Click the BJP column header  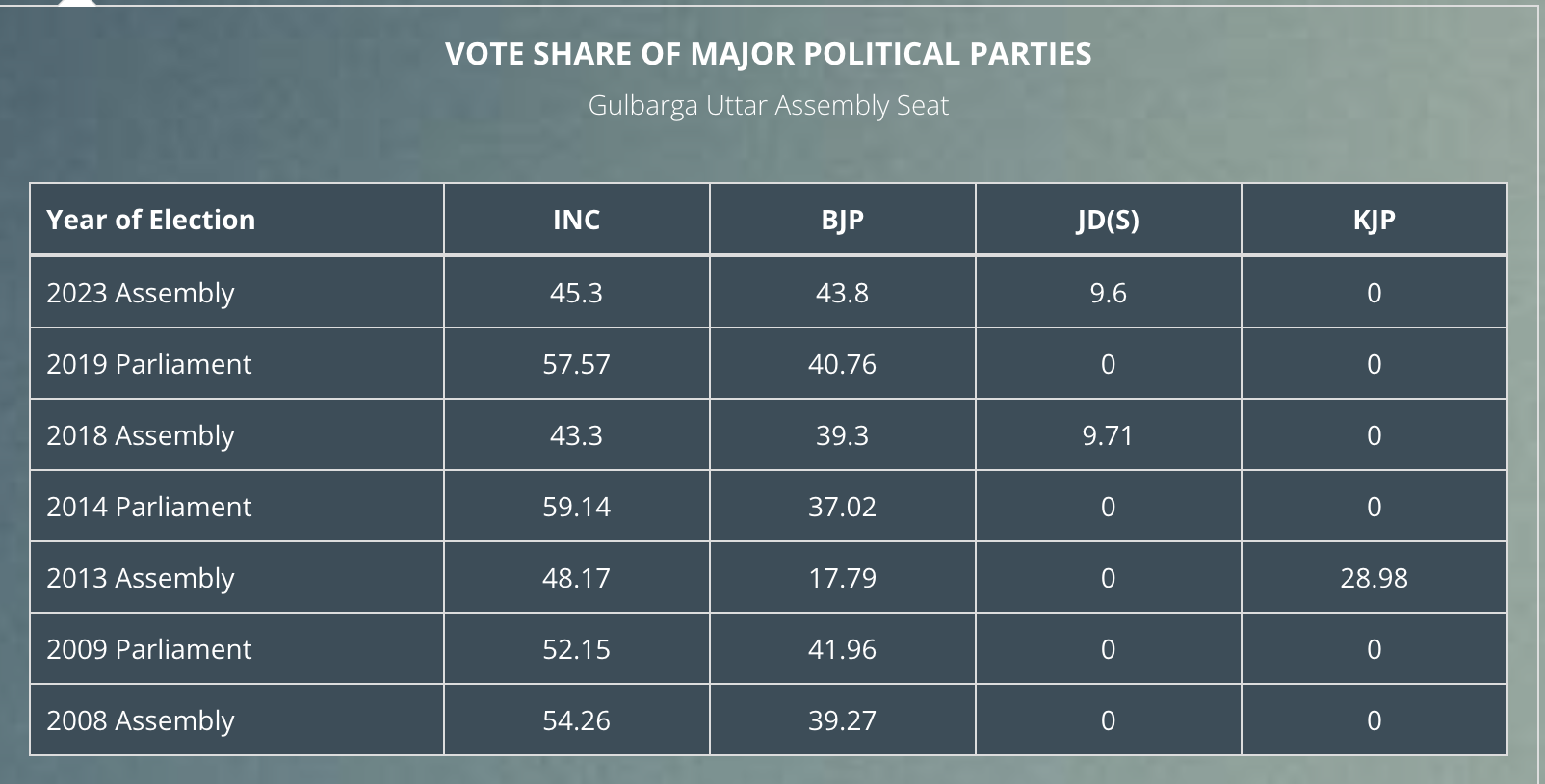[842, 220]
